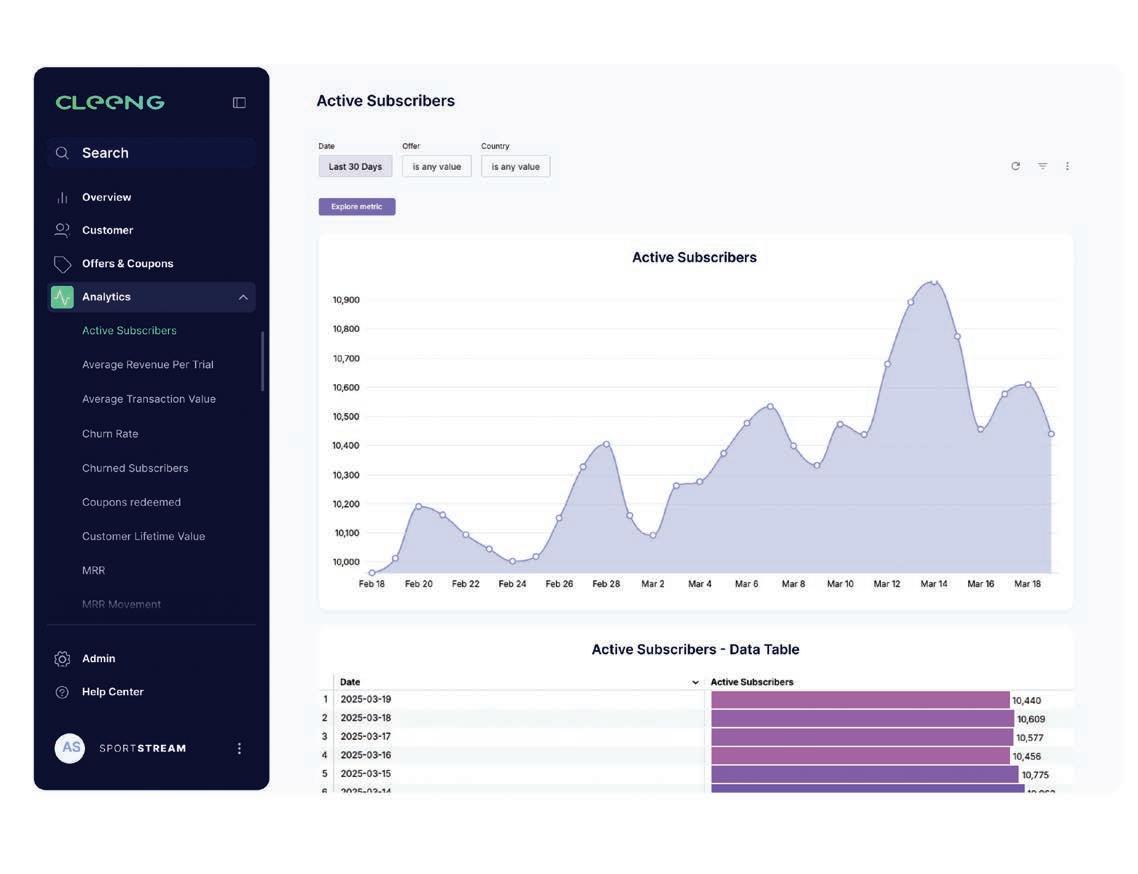Open the SportStream account three-dot menu

pos(239,748)
